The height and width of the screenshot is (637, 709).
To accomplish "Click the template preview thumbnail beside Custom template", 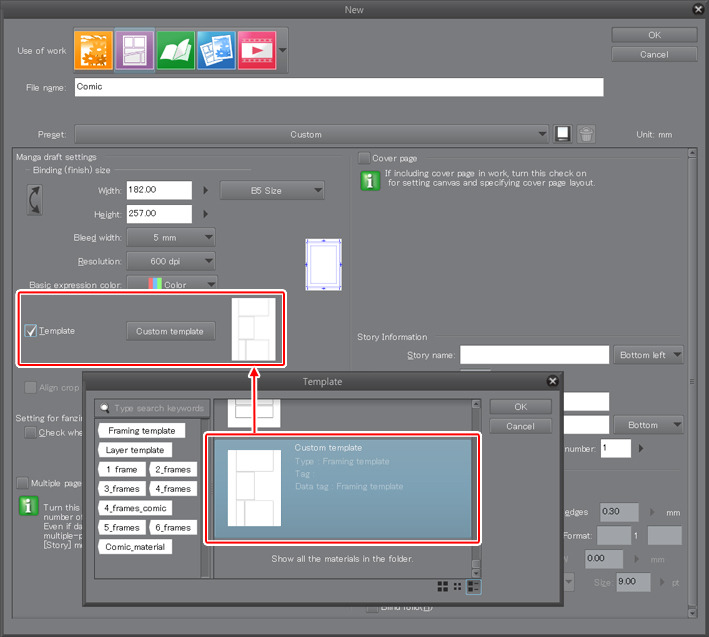I will coord(254,329).
